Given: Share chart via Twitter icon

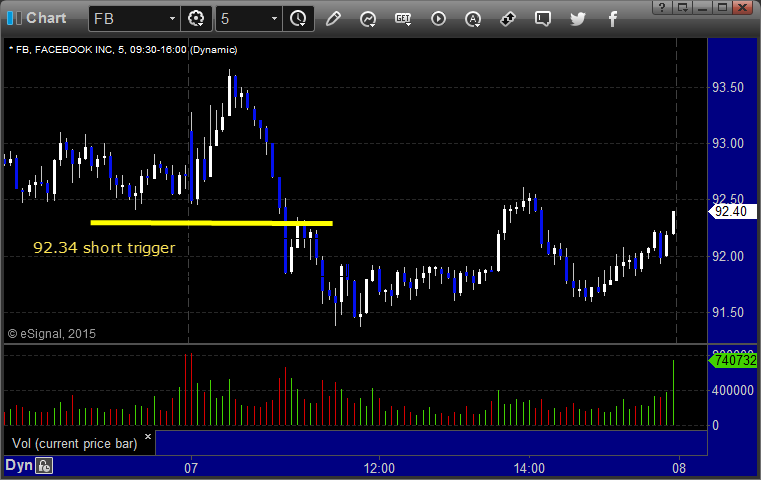Looking at the screenshot, I should [578, 19].
